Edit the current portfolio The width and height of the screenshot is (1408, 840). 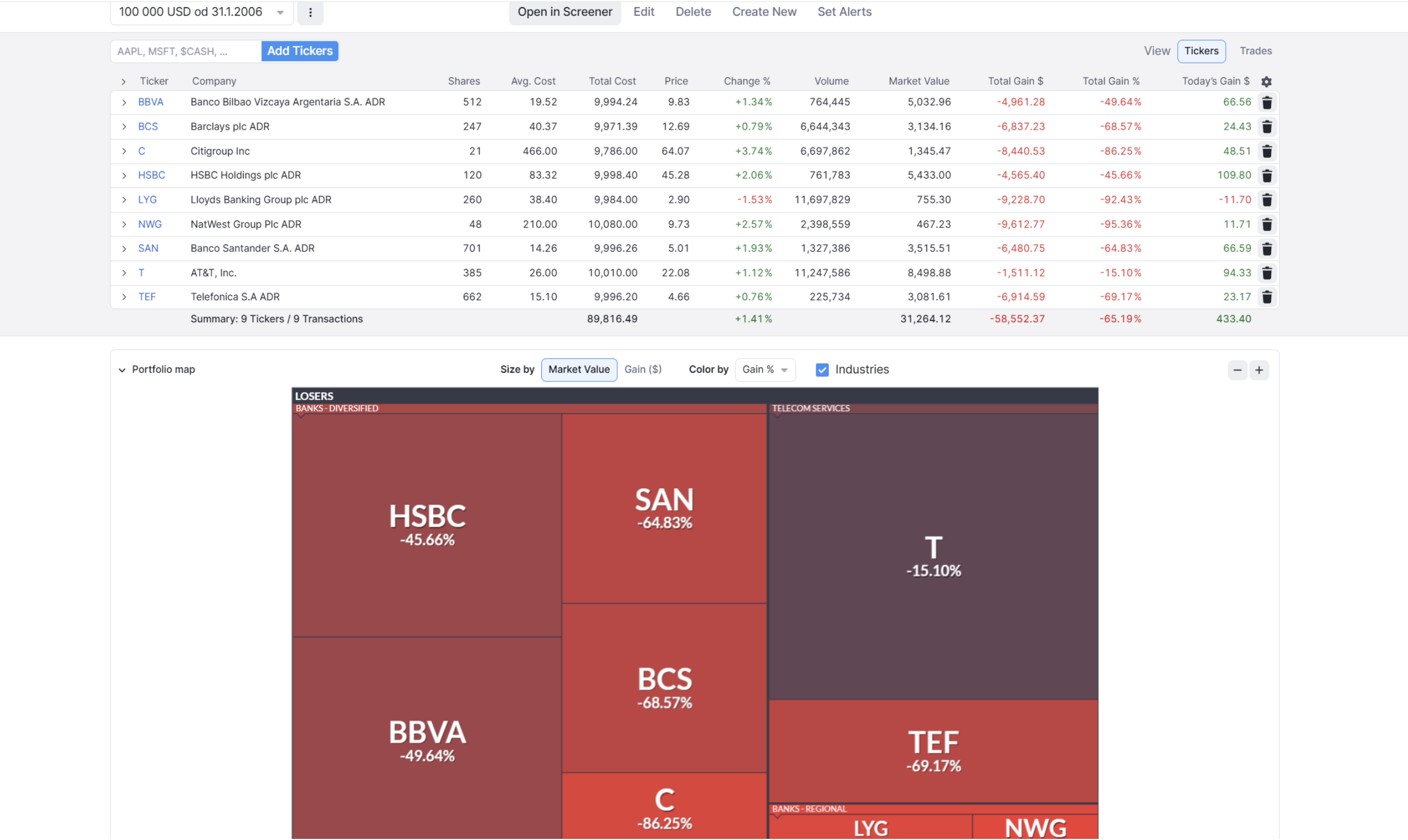(x=643, y=12)
